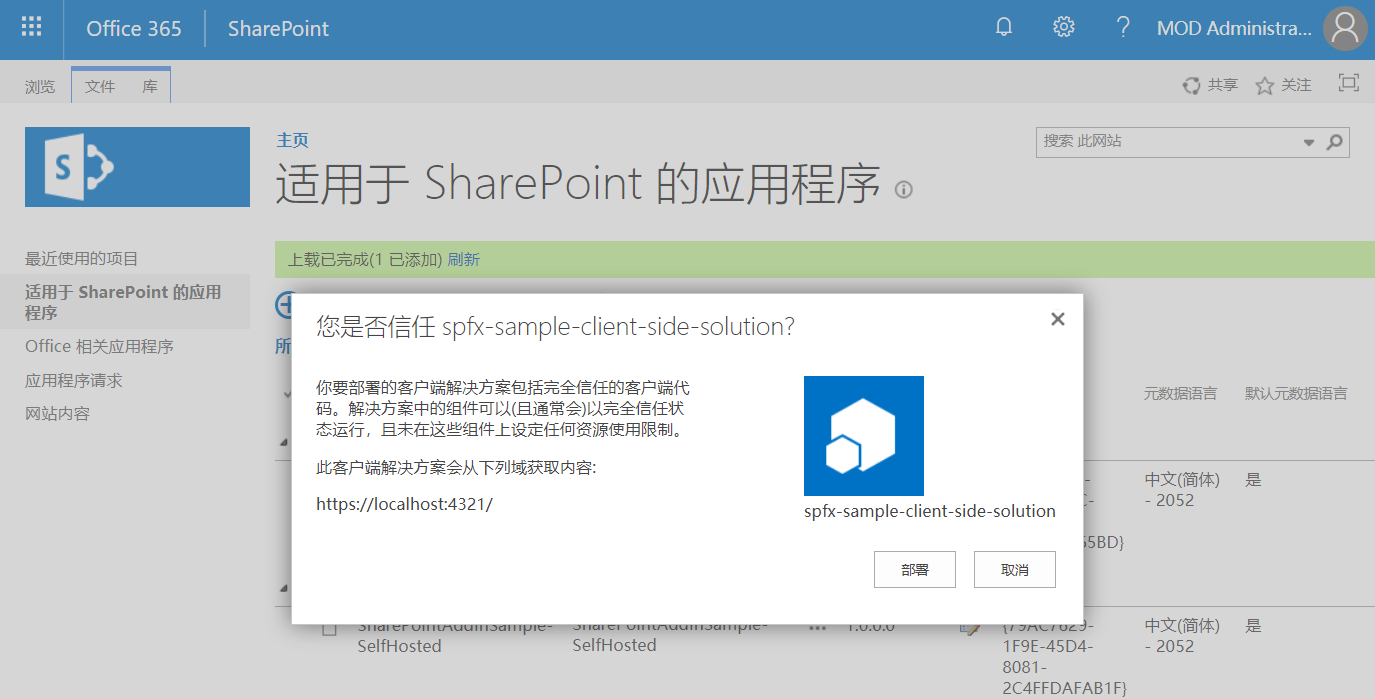This screenshot has height=699, width=1375.
Task: Open the search scope dropdown arrow
Action: 1309,142
